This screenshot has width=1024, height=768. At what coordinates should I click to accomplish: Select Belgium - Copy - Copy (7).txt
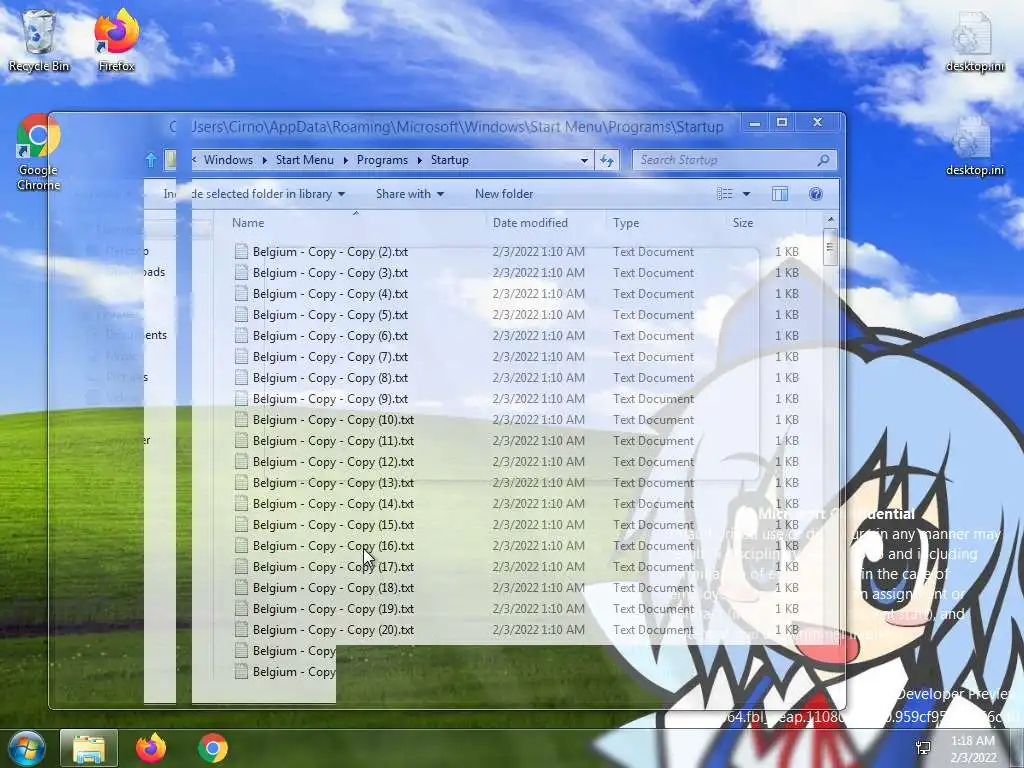(x=330, y=357)
